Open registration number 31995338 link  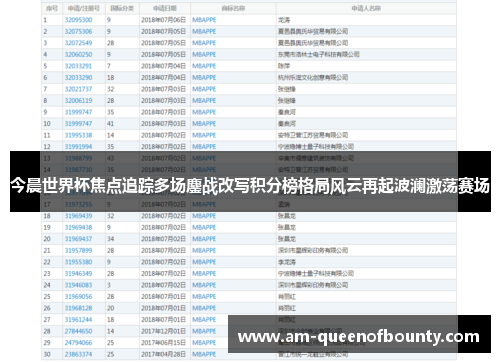click(x=78, y=135)
